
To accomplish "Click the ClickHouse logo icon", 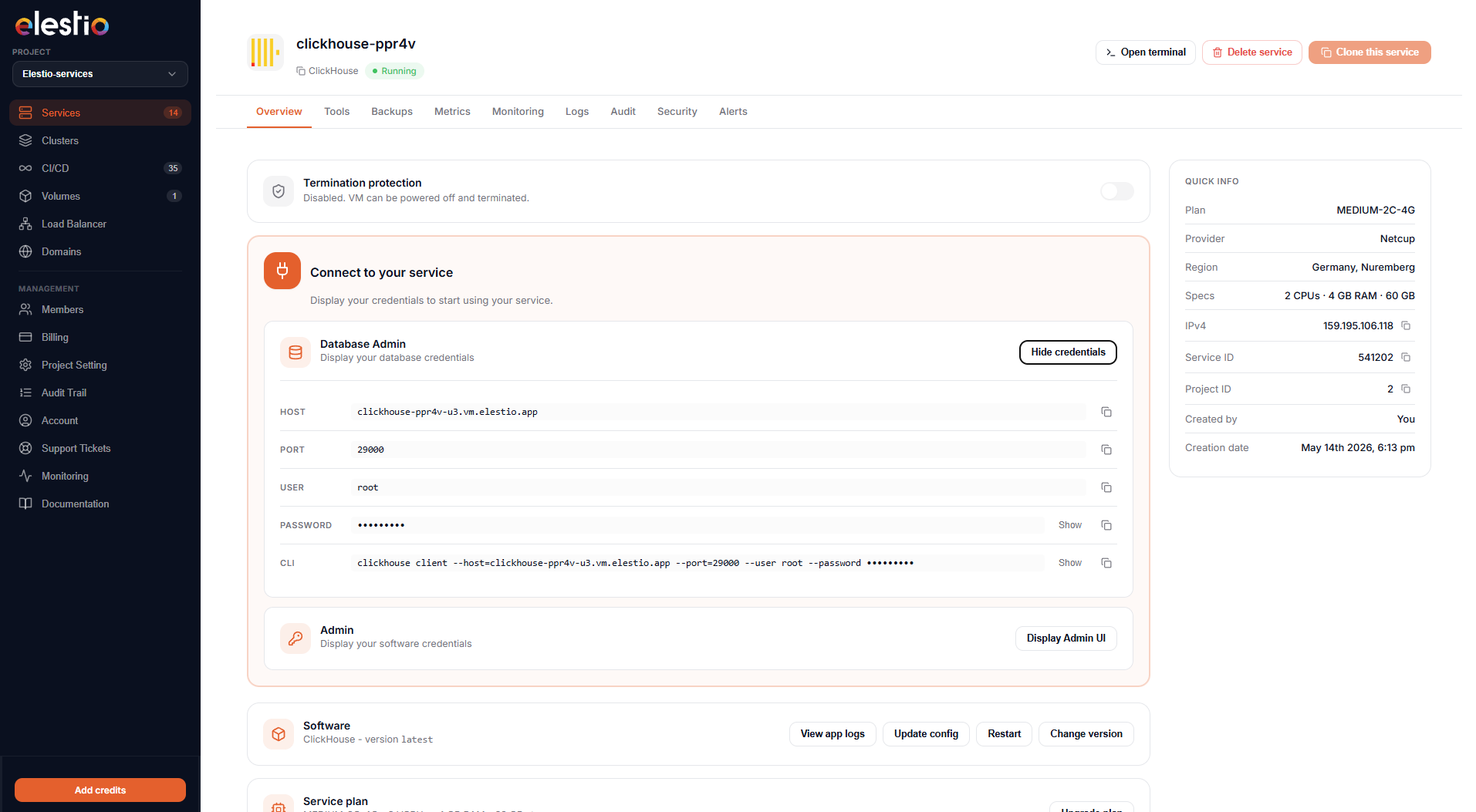I will coord(265,52).
